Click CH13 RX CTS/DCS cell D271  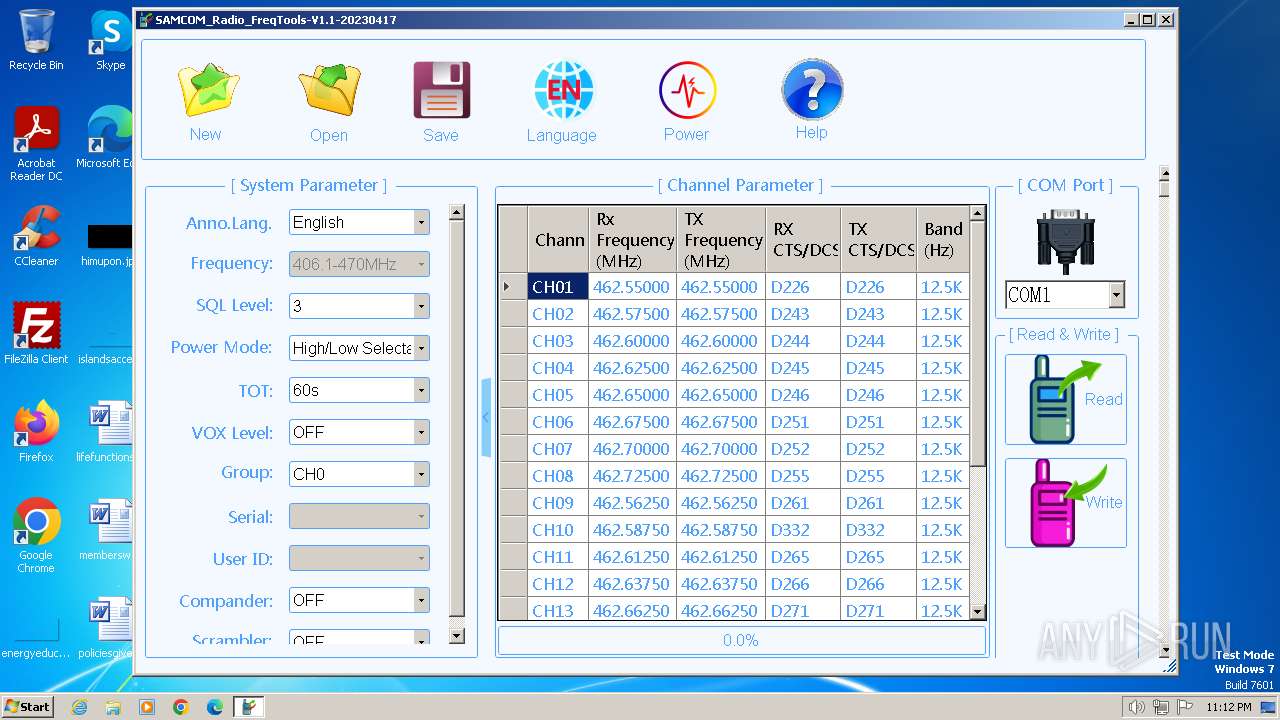click(803, 611)
